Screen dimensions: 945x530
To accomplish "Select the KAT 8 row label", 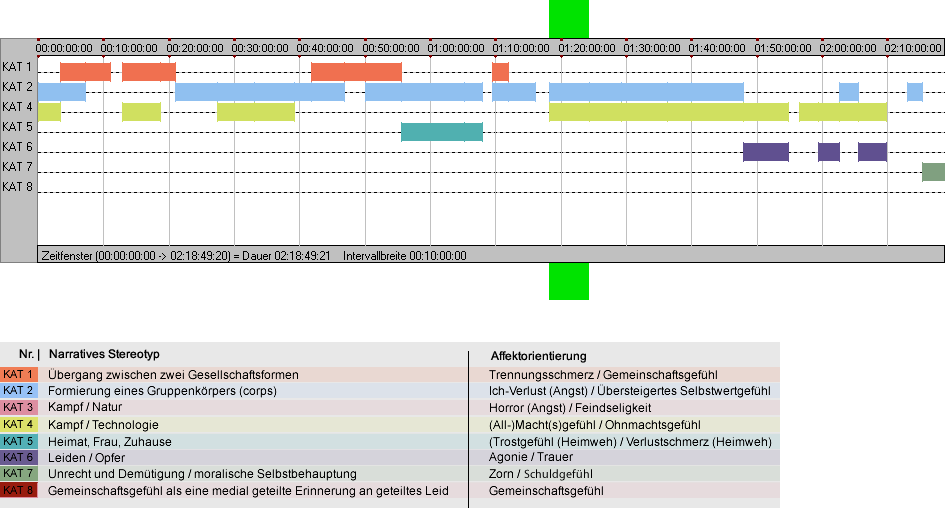I will (17, 187).
